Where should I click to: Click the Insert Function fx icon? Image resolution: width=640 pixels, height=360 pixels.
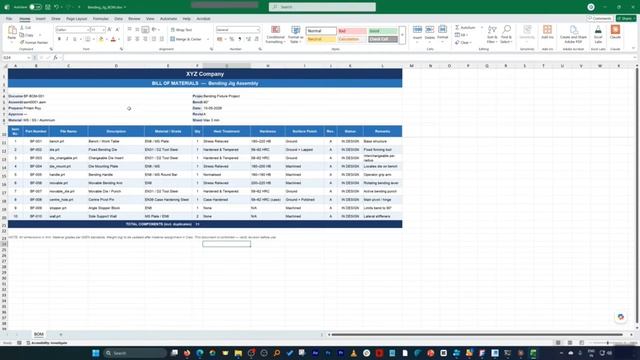56,58
